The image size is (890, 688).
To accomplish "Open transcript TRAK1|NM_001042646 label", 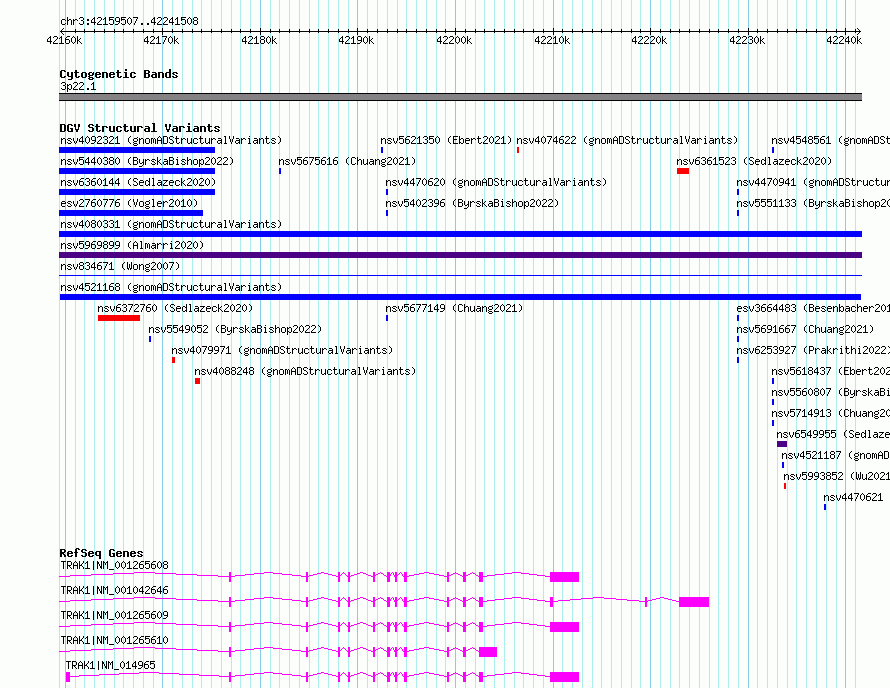I will coord(114,590).
